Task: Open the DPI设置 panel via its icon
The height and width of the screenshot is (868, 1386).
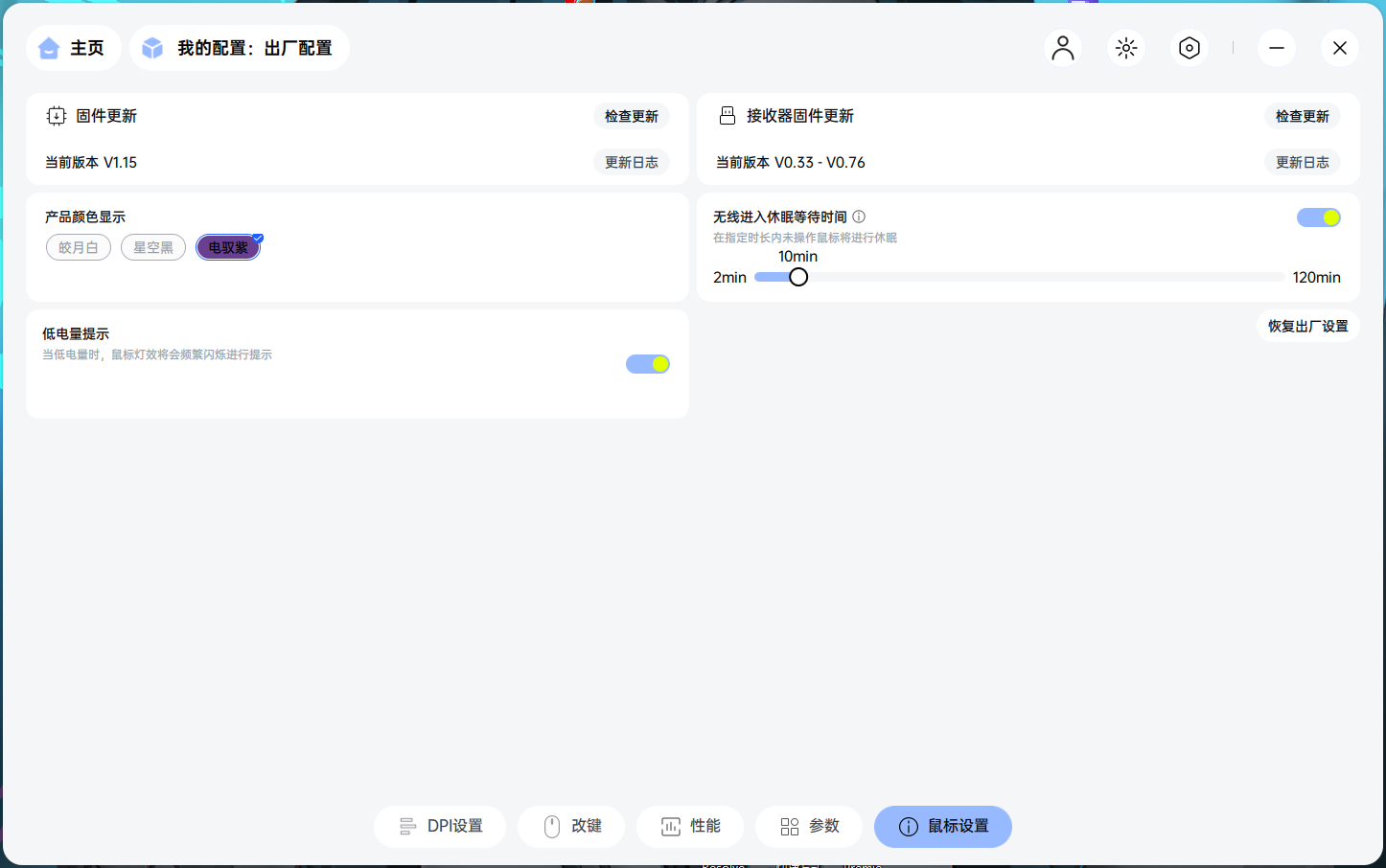Action: pos(407,826)
